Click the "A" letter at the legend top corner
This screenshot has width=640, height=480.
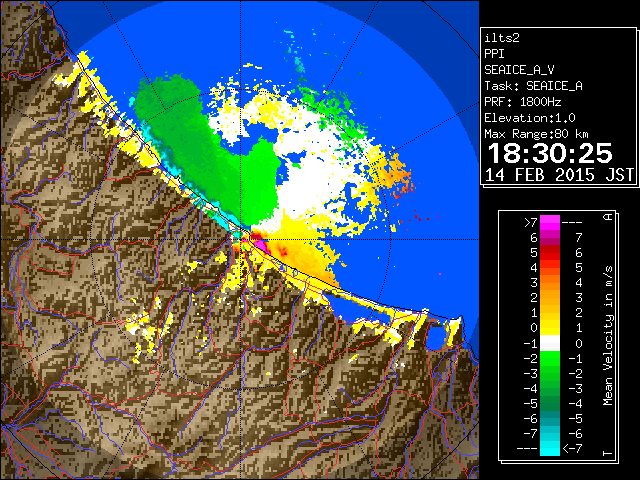click(x=608, y=217)
